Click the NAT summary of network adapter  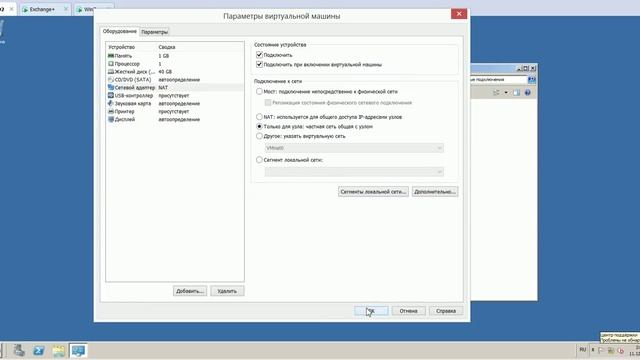tap(163, 87)
